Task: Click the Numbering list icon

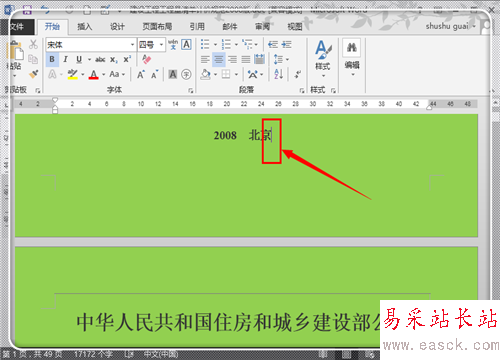Action: [x=226, y=44]
